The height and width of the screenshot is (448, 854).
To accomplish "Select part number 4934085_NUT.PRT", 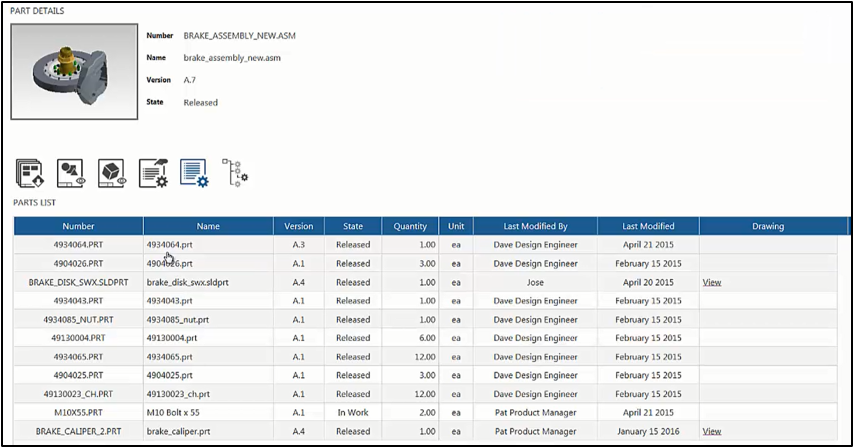I will 78,320.
